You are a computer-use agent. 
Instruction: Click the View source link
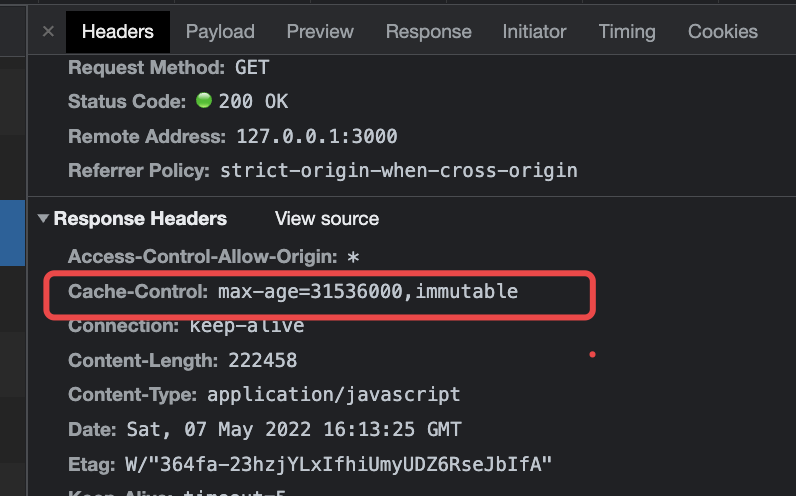[x=327, y=219]
